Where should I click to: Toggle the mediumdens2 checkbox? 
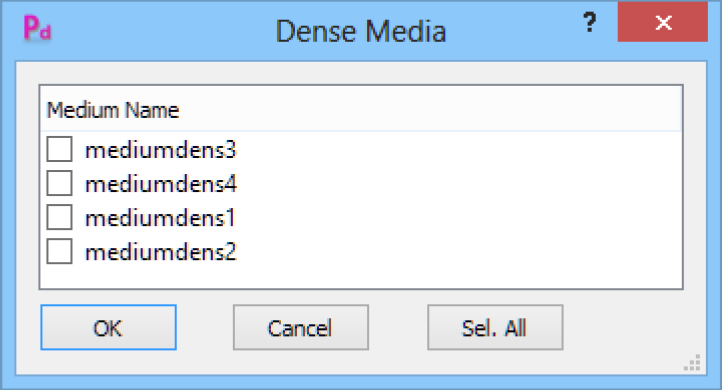[59, 251]
